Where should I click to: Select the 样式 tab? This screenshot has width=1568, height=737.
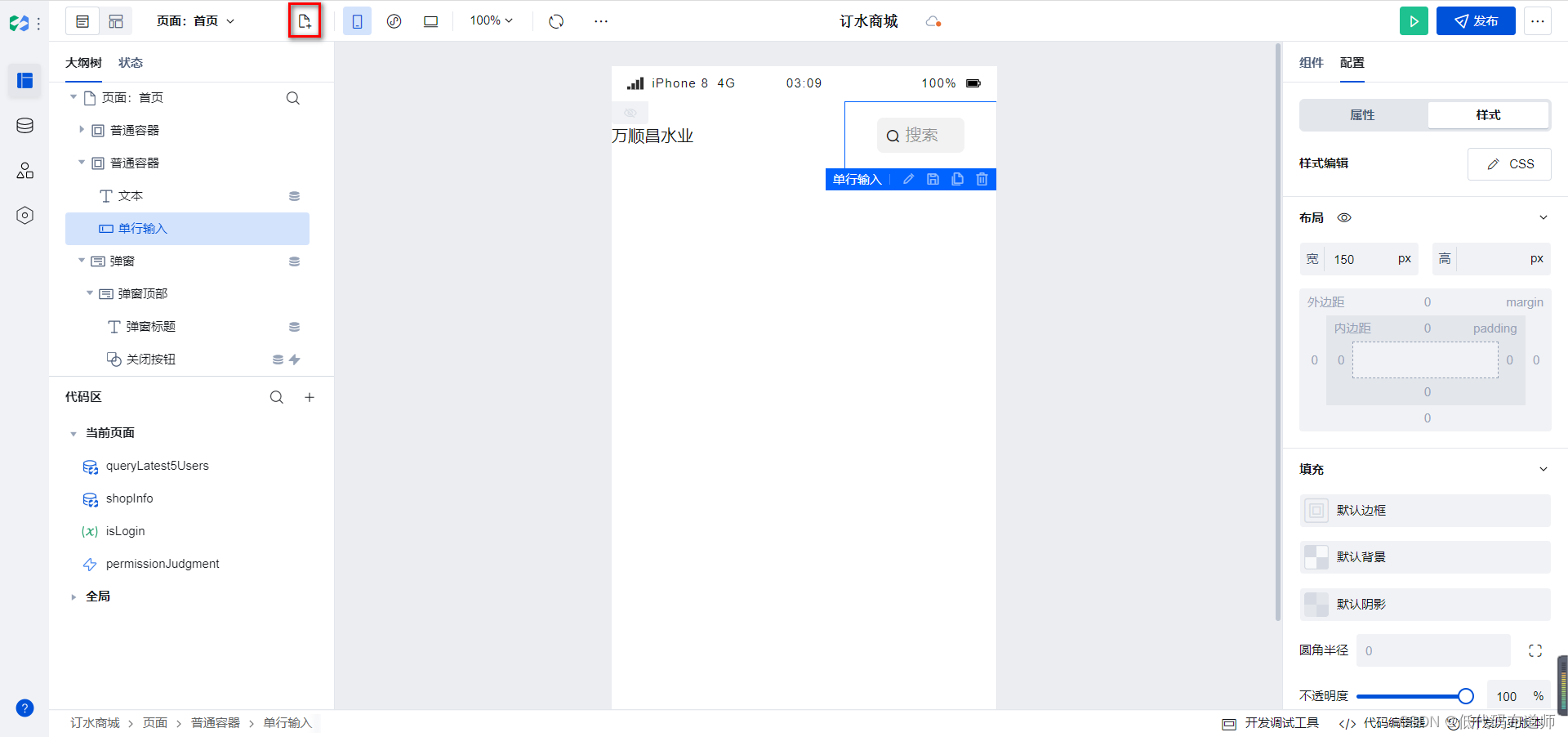click(1488, 115)
